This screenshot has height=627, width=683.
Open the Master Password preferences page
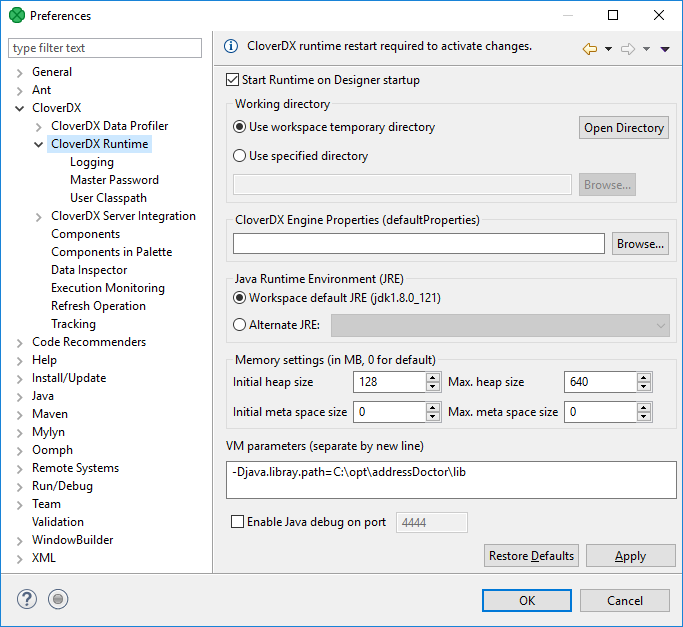pos(114,180)
